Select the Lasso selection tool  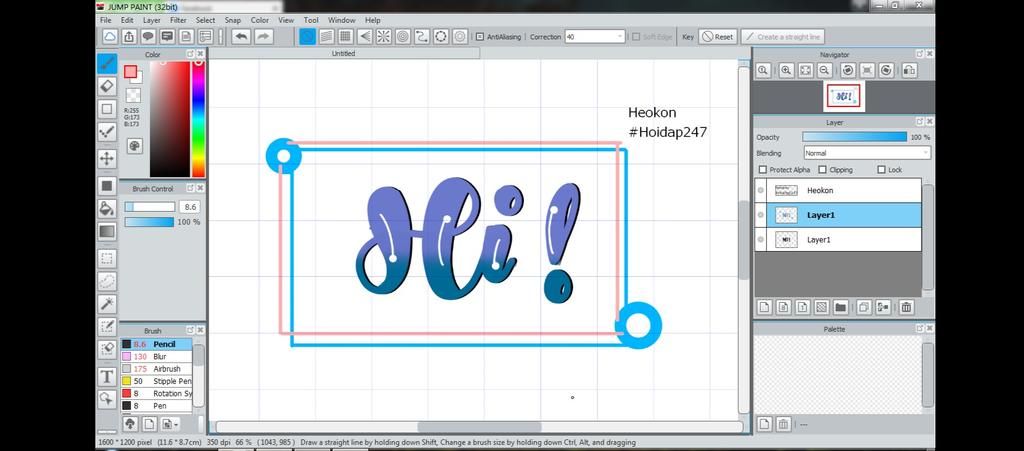coord(107,281)
